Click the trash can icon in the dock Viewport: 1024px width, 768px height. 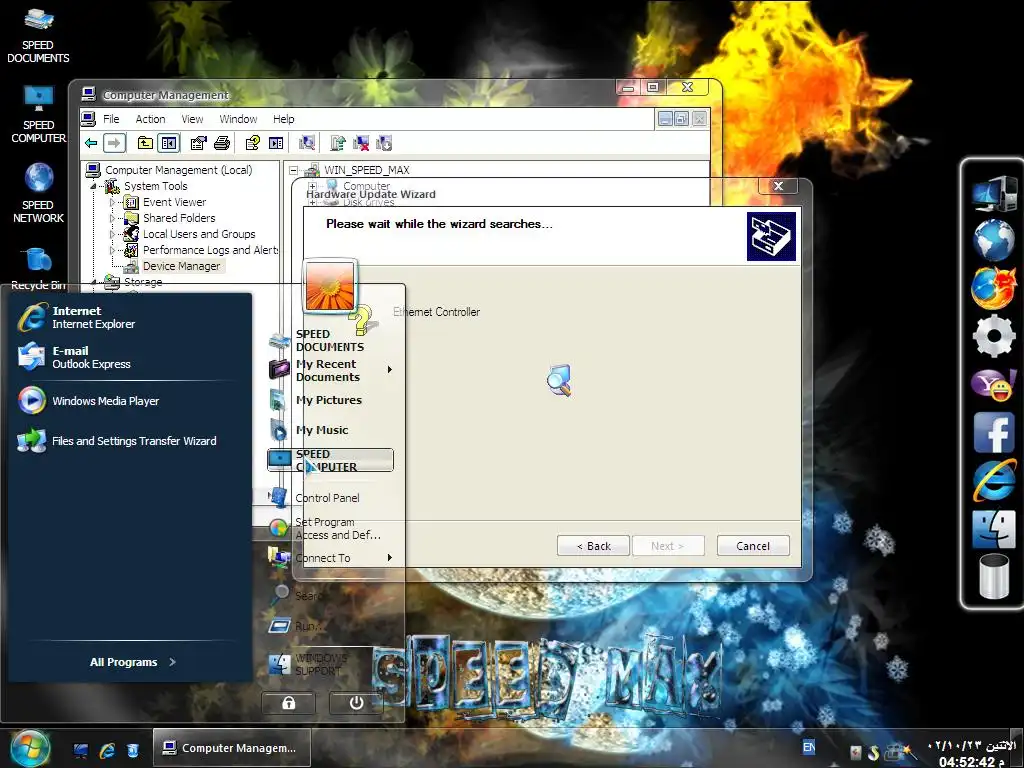click(994, 575)
